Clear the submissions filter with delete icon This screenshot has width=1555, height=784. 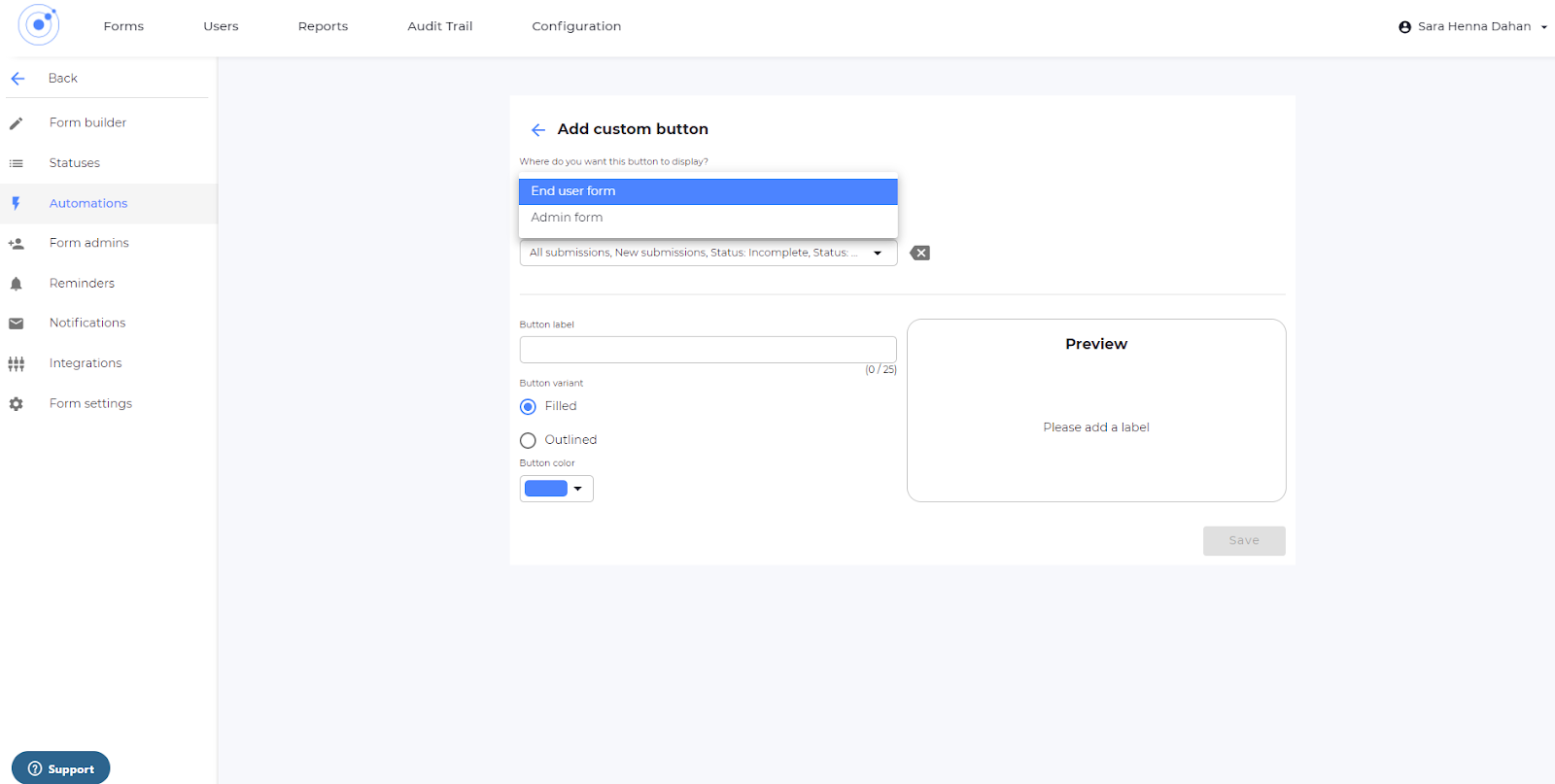[919, 253]
